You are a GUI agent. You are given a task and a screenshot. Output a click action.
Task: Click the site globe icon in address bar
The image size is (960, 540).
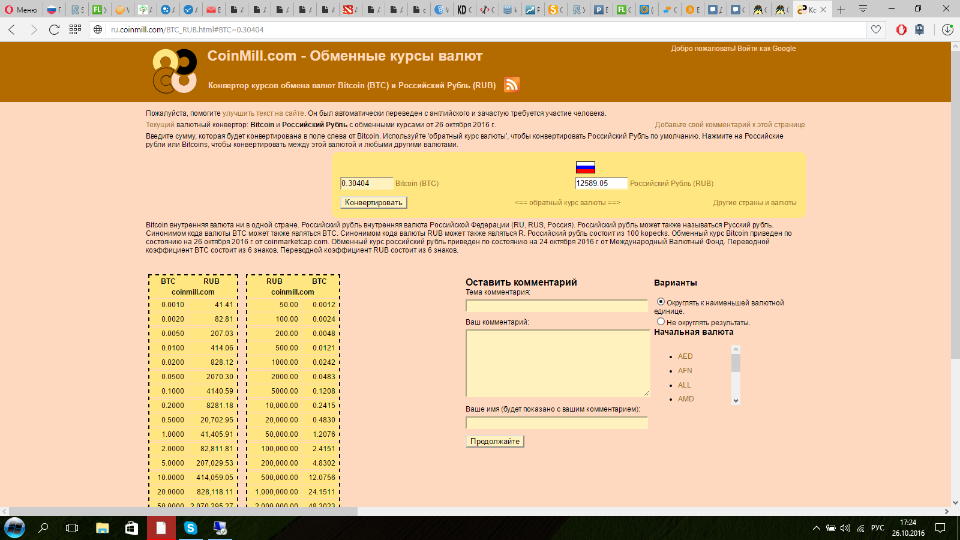coord(97,29)
